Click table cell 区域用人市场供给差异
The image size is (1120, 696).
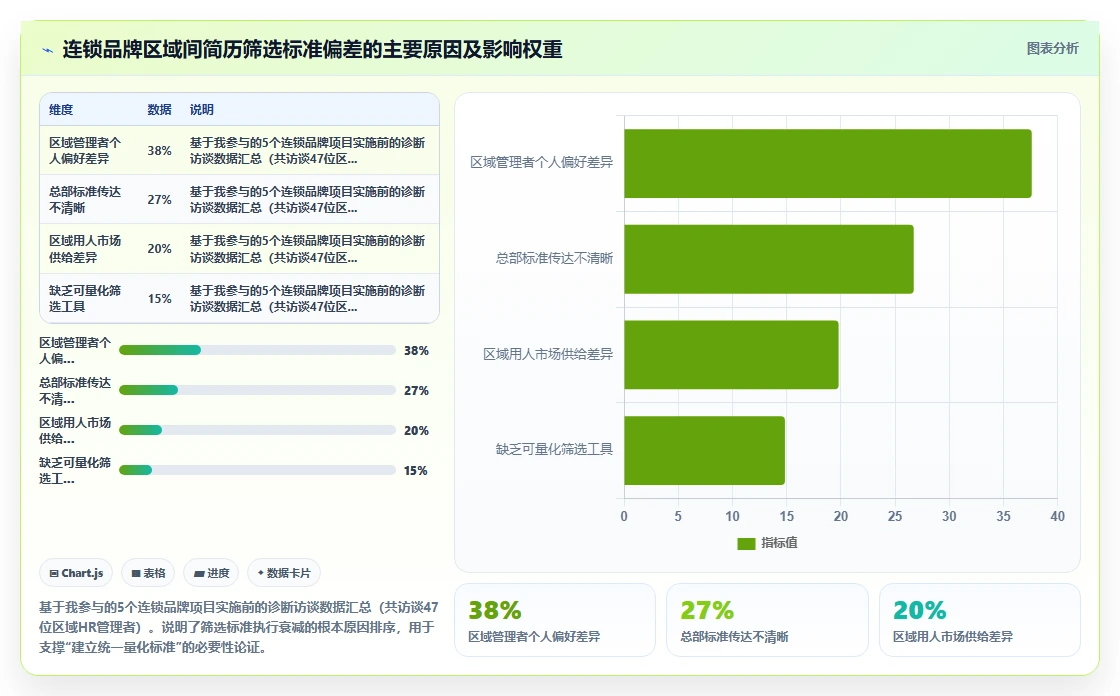click(x=85, y=249)
